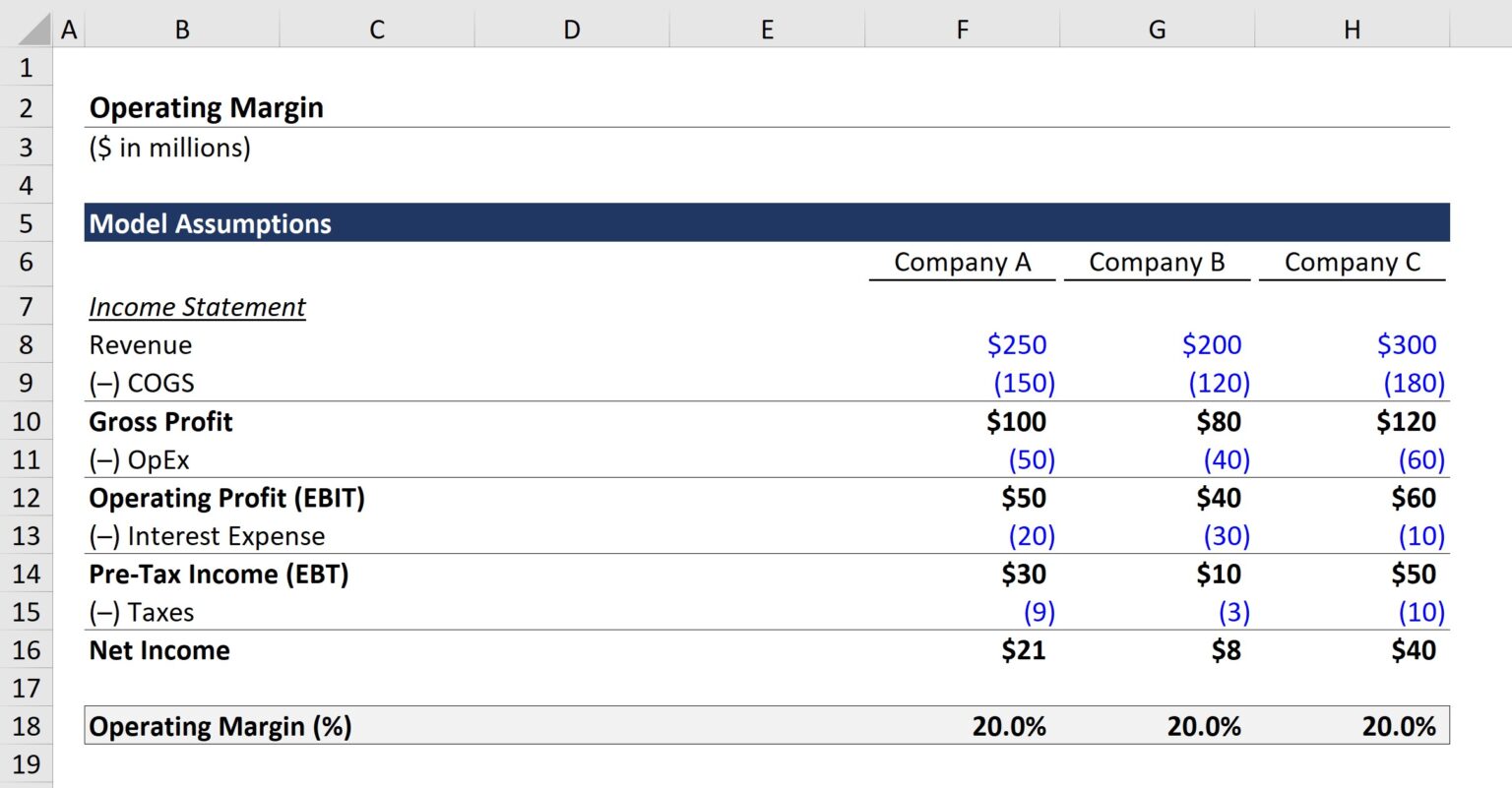Select the cell containing "Operating Margin" title
This screenshot has width=1512, height=788.
click(206, 107)
